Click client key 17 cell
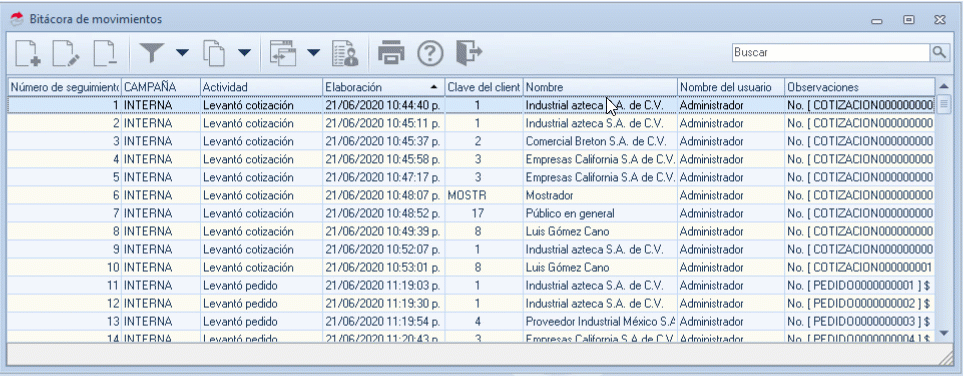 coord(484,213)
